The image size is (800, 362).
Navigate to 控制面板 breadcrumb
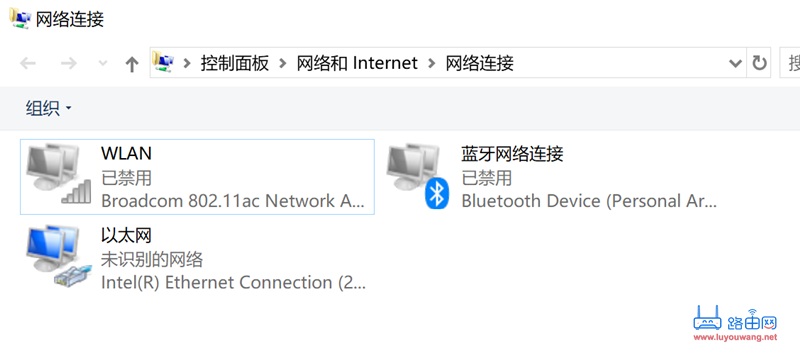[x=235, y=63]
